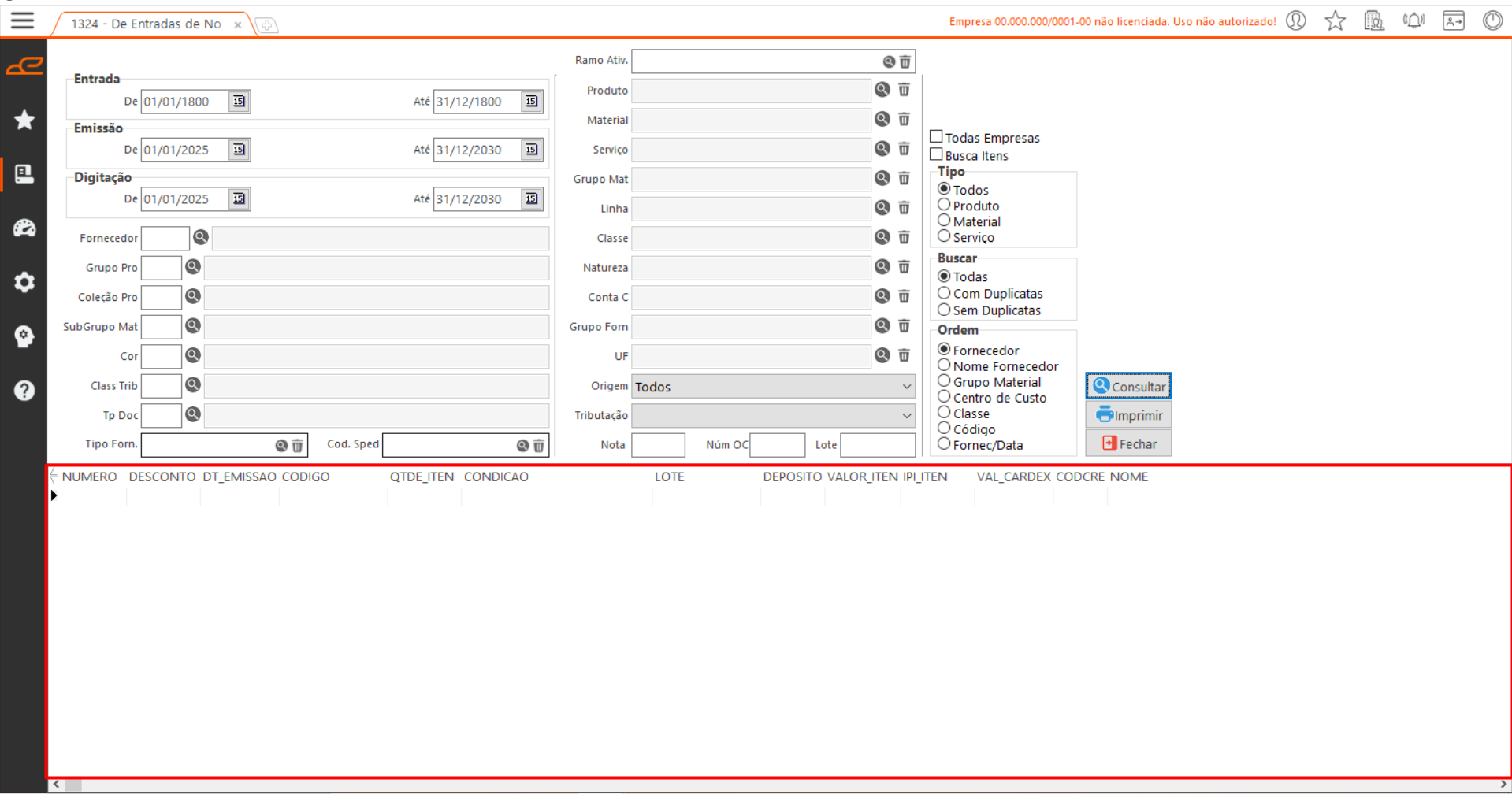Select Nome Fornecedor ordering option
The image size is (1512, 794).
tap(944, 365)
